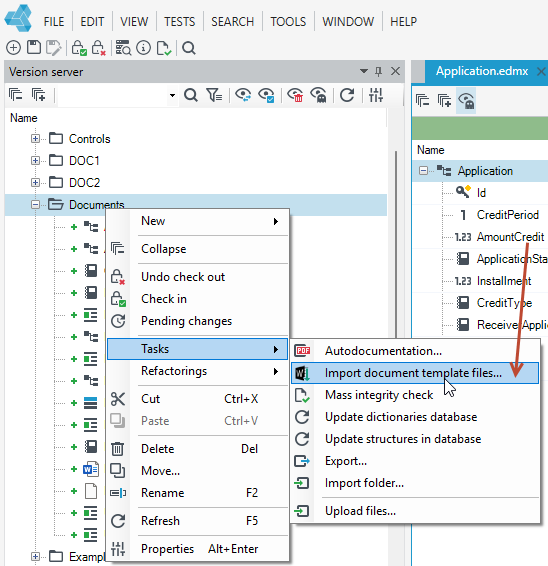Collapse all nodes in Version server panel

pyautogui.click(x=16, y=95)
